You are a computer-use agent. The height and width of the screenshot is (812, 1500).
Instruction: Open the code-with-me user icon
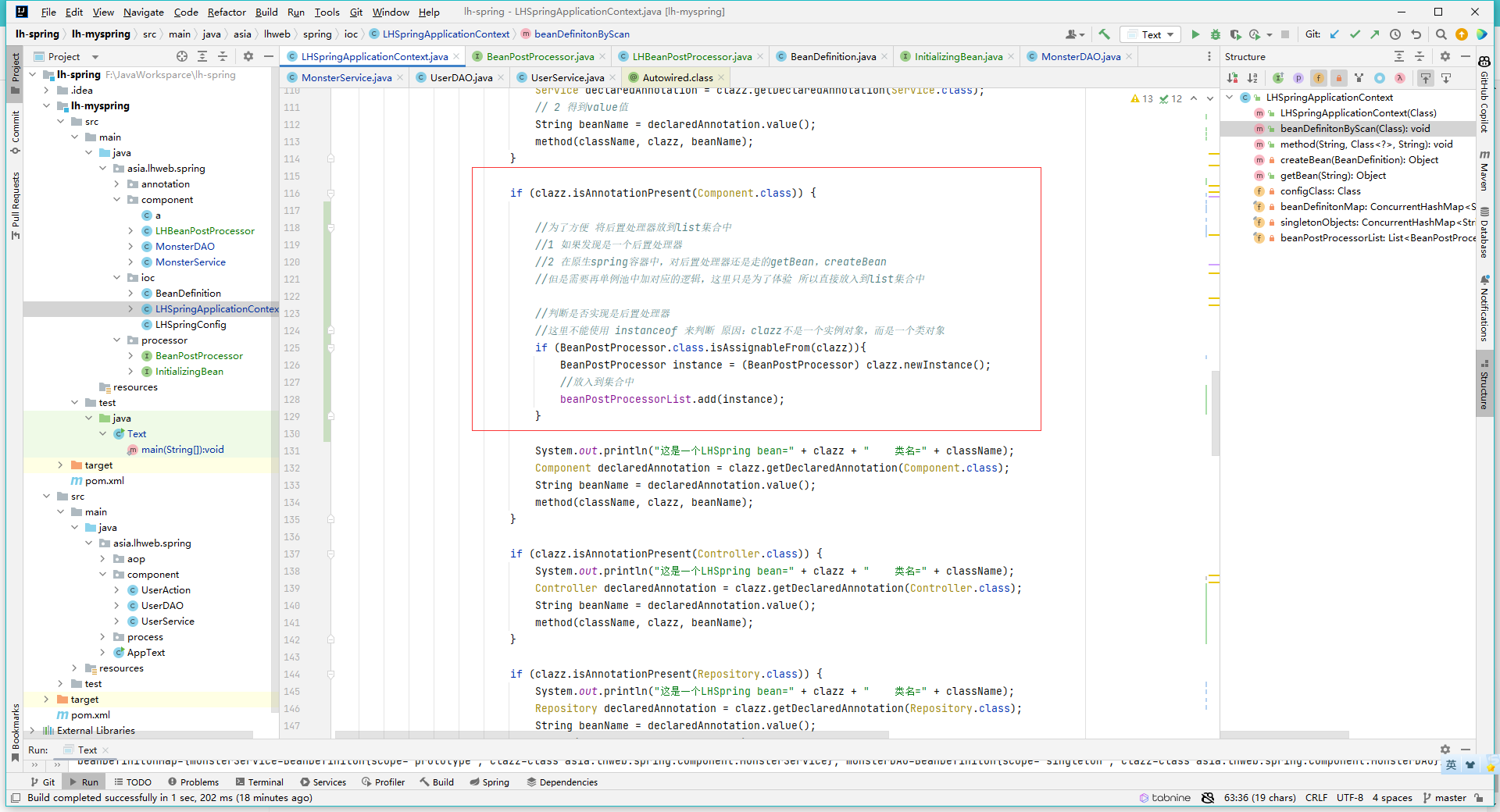point(1075,34)
